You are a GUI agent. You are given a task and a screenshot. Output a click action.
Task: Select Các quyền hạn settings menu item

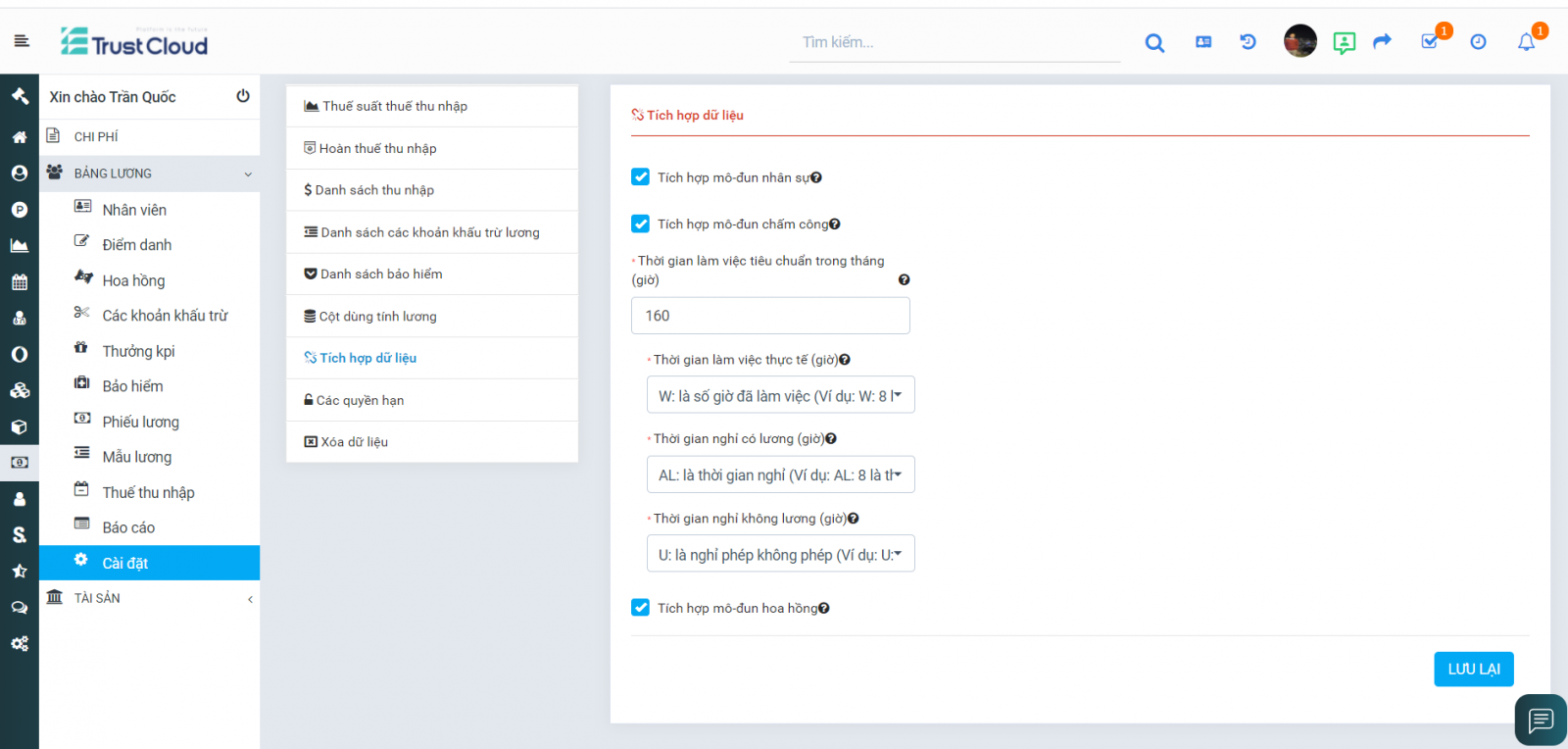(360, 400)
